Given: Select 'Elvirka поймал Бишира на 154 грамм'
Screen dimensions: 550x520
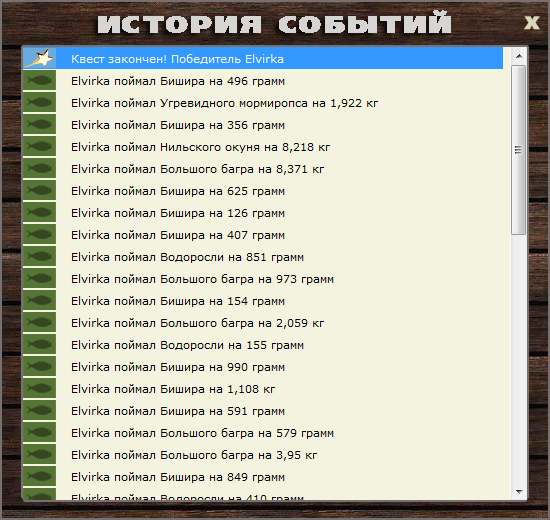Looking at the screenshot, I should (x=263, y=300).
